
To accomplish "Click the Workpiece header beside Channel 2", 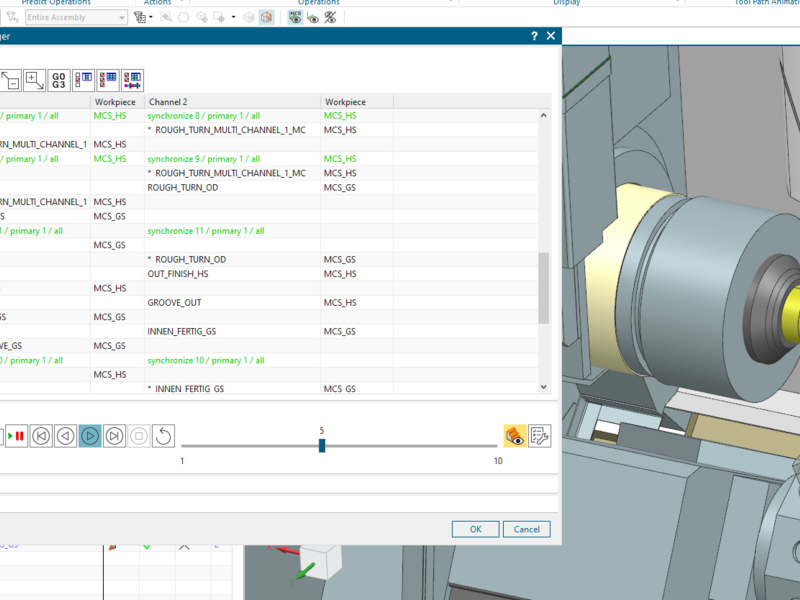I will coord(357,102).
